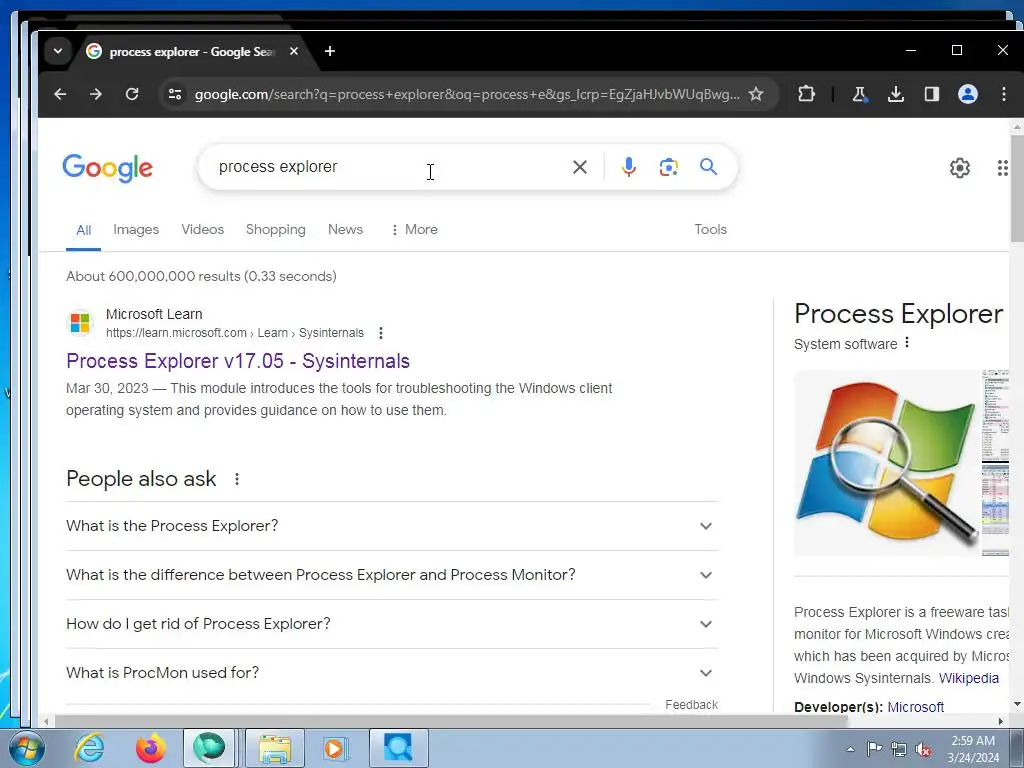The height and width of the screenshot is (768, 1024).
Task: Open the Microsoft developer link
Action: (916, 707)
